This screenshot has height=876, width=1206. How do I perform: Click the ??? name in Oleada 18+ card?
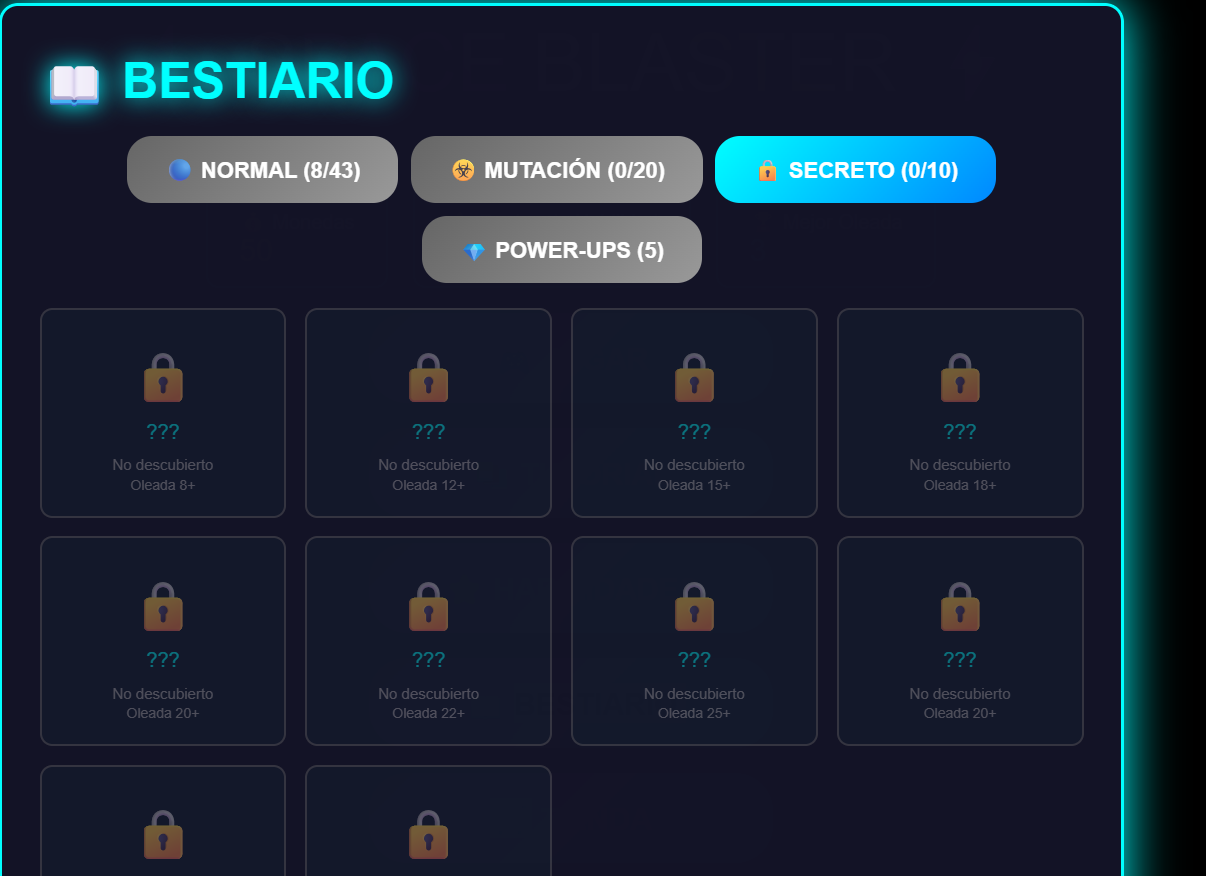coord(960,432)
